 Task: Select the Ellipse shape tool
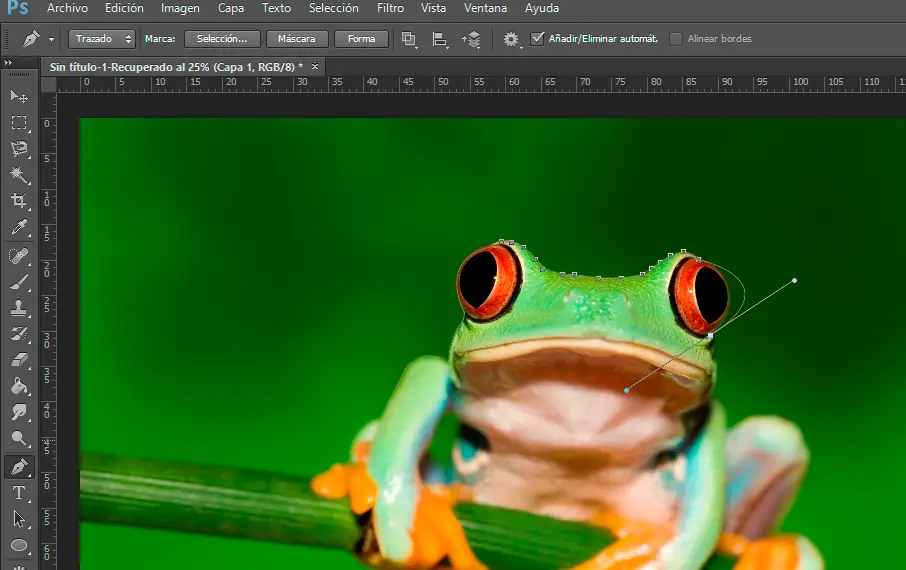point(18,545)
